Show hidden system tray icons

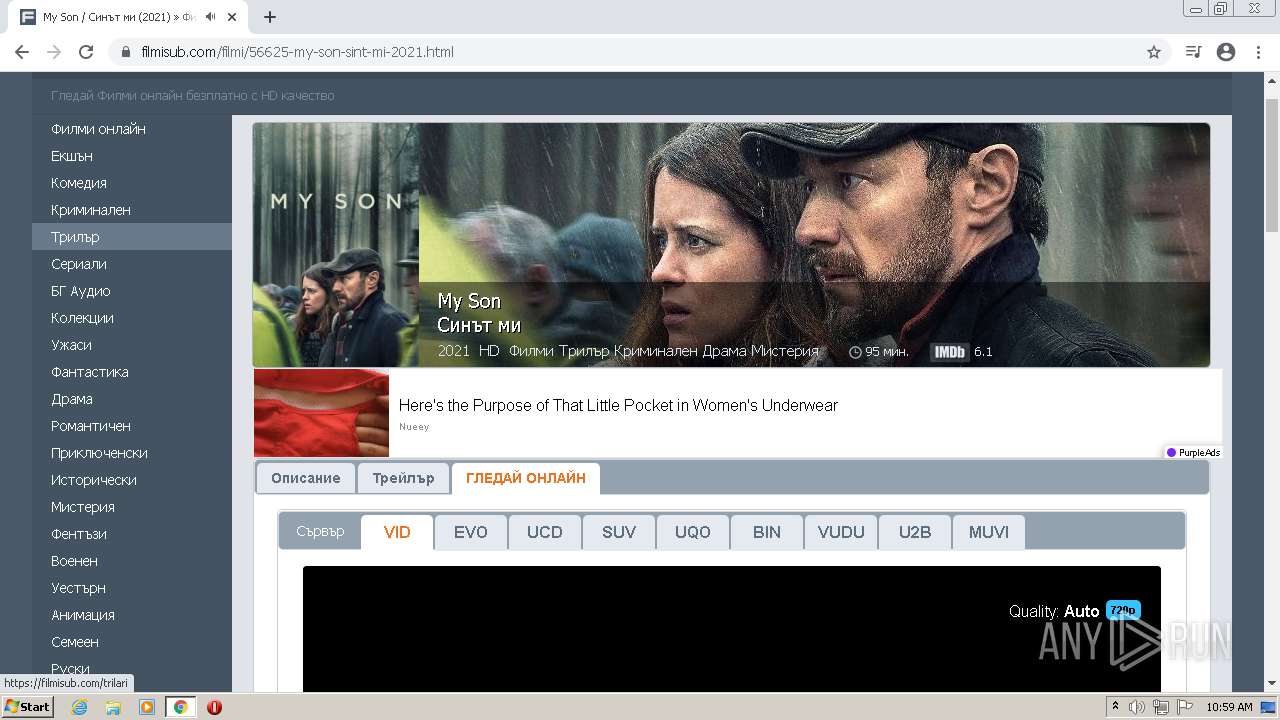(x=1115, y=707)
